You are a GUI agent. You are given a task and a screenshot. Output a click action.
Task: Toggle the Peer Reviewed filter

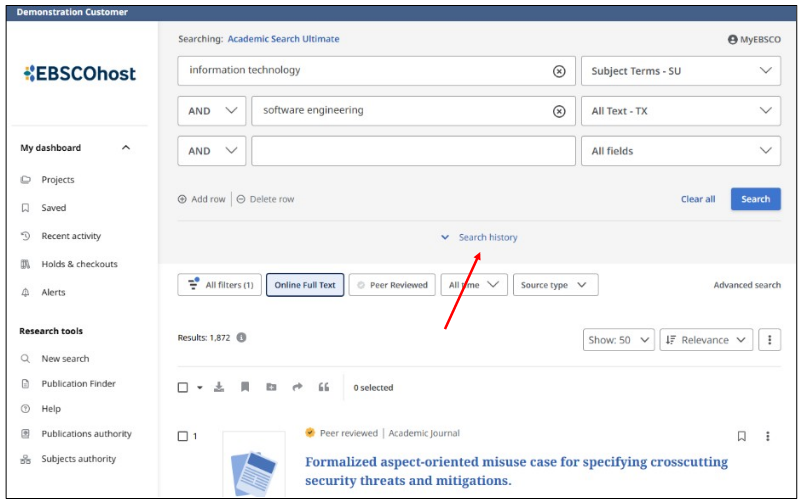392,285
